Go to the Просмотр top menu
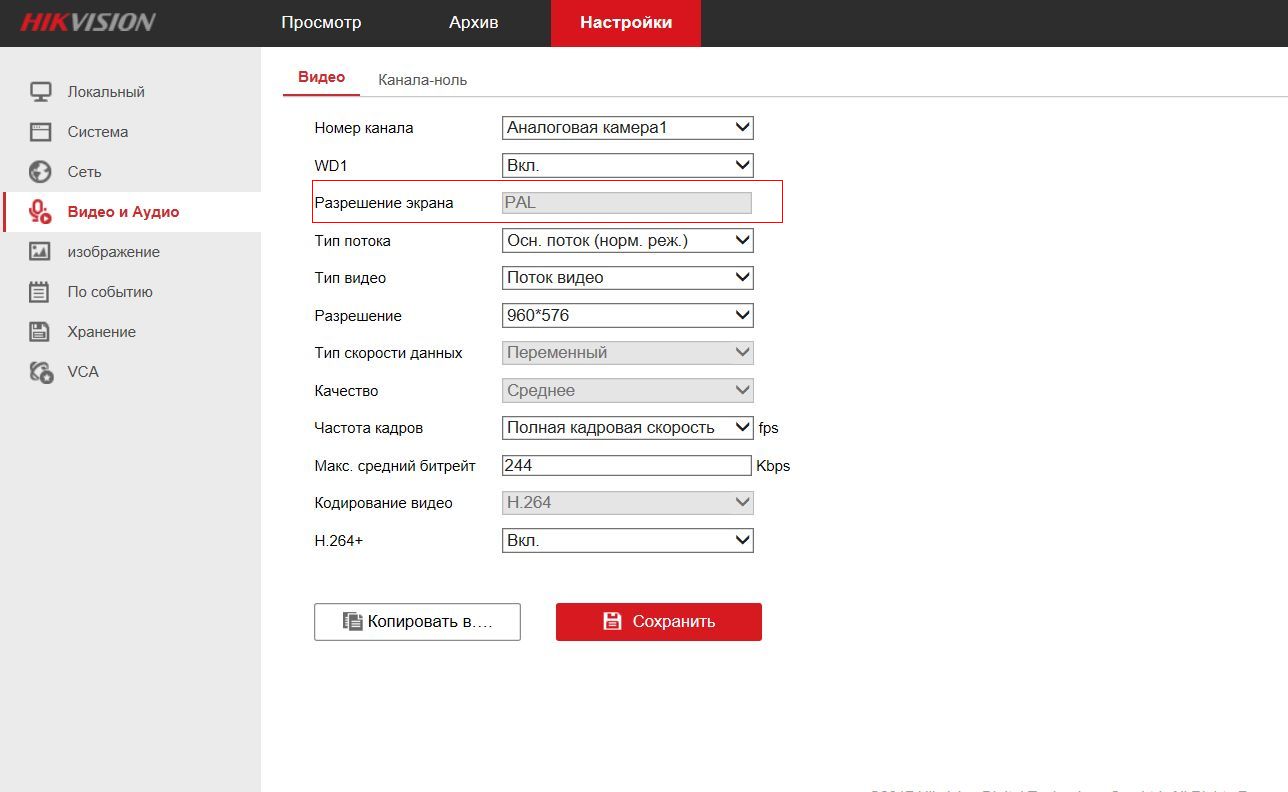The image size is (1288, 792). tap(321, 22)
